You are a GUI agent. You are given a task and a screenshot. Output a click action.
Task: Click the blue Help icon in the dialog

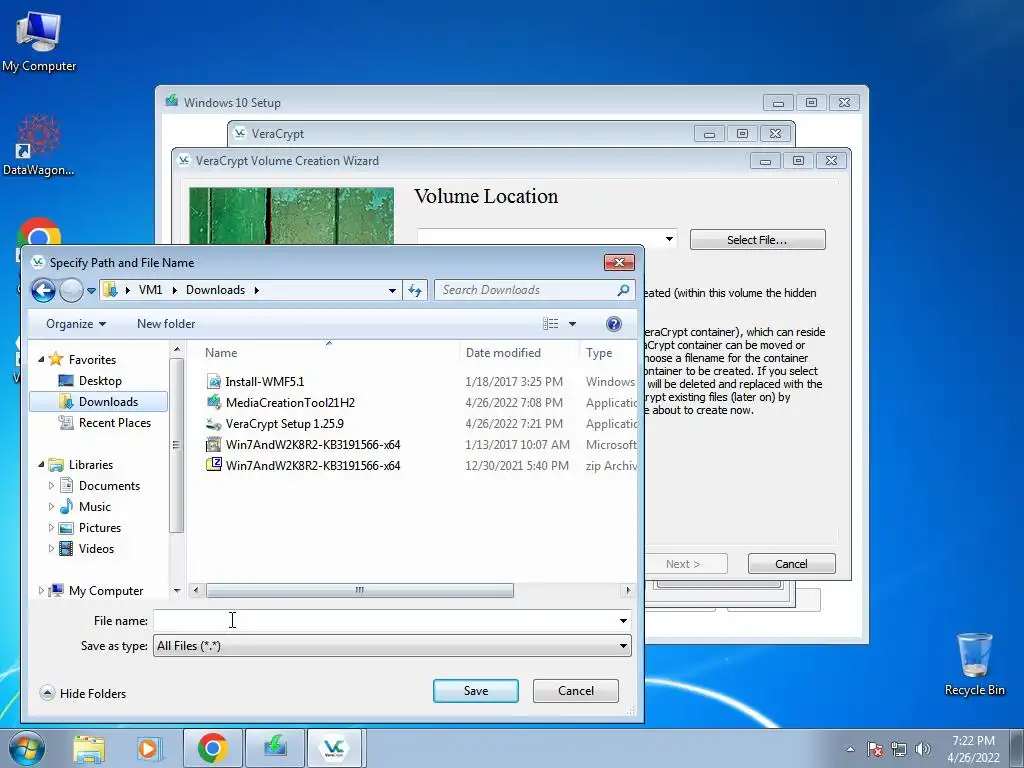coord(613,324)
